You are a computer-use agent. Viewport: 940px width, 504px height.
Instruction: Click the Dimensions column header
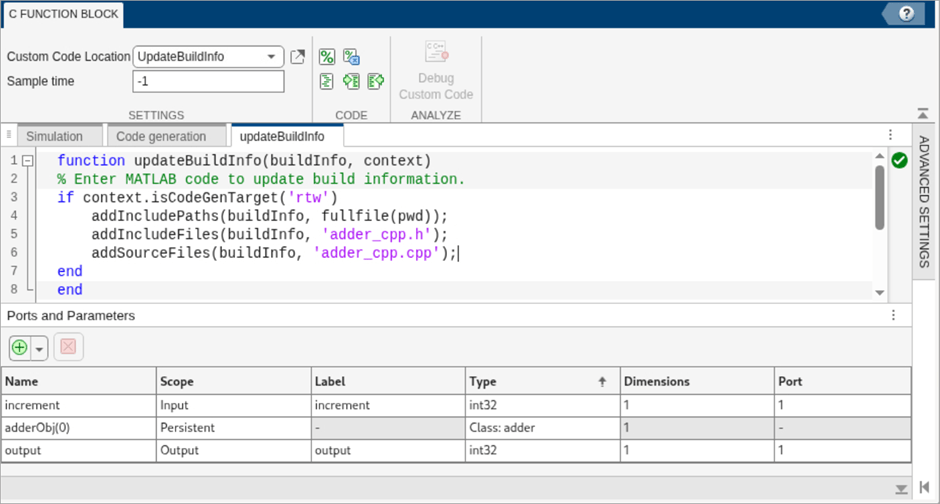click(x=697, y=381)
